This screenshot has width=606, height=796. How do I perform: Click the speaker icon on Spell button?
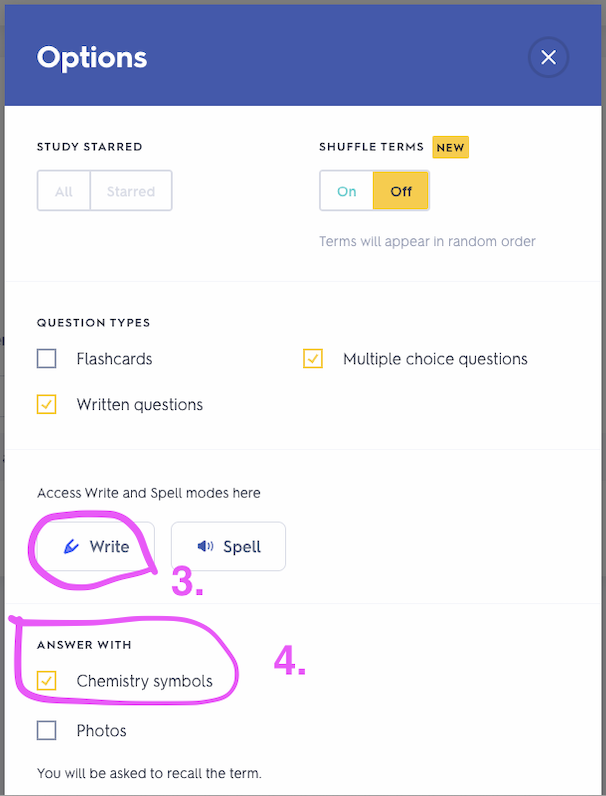205,546
